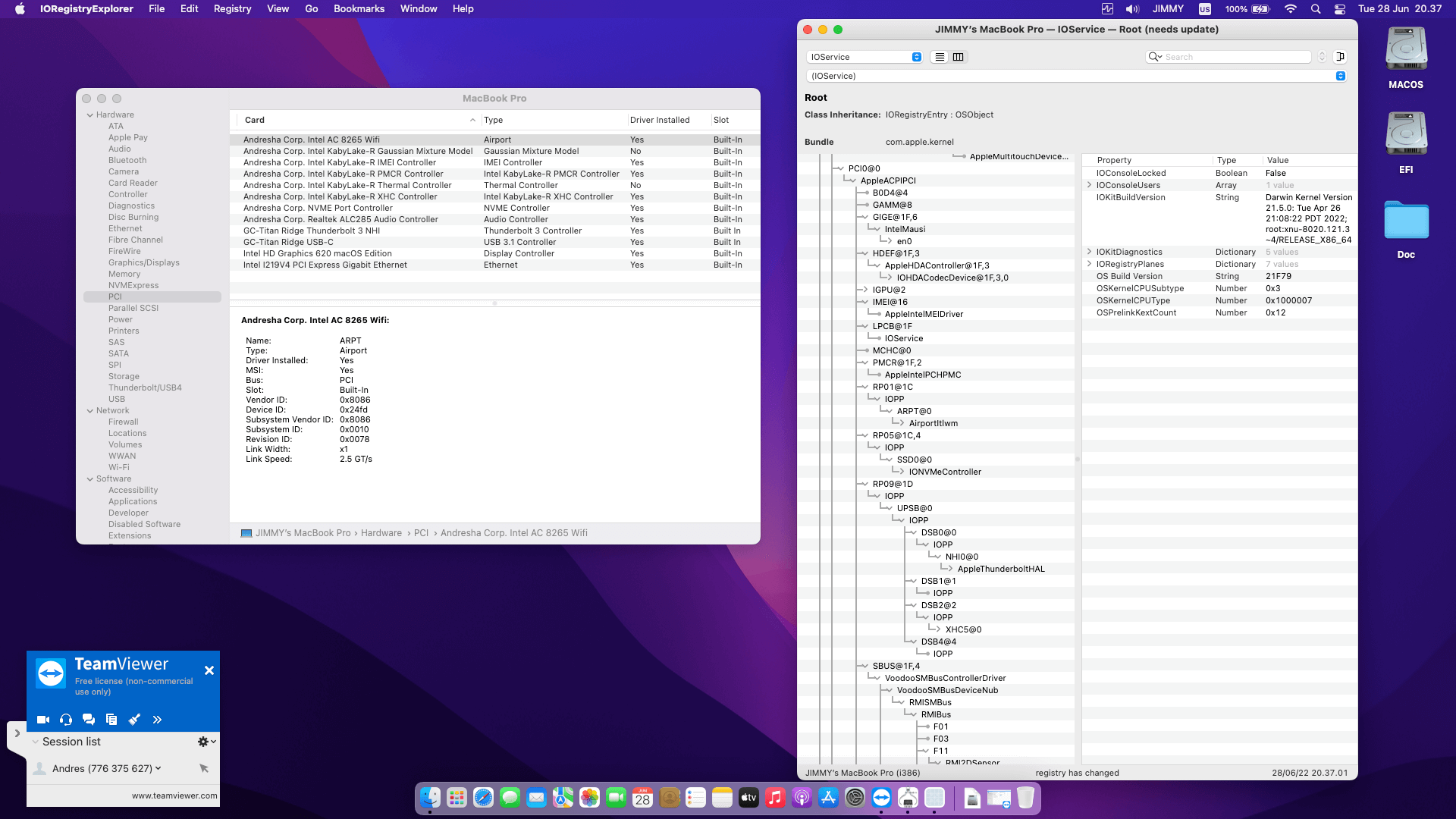Open the Doc folder on desktop
Viewport: 1456px width, 819px height.
click(x=1406, y=230)
